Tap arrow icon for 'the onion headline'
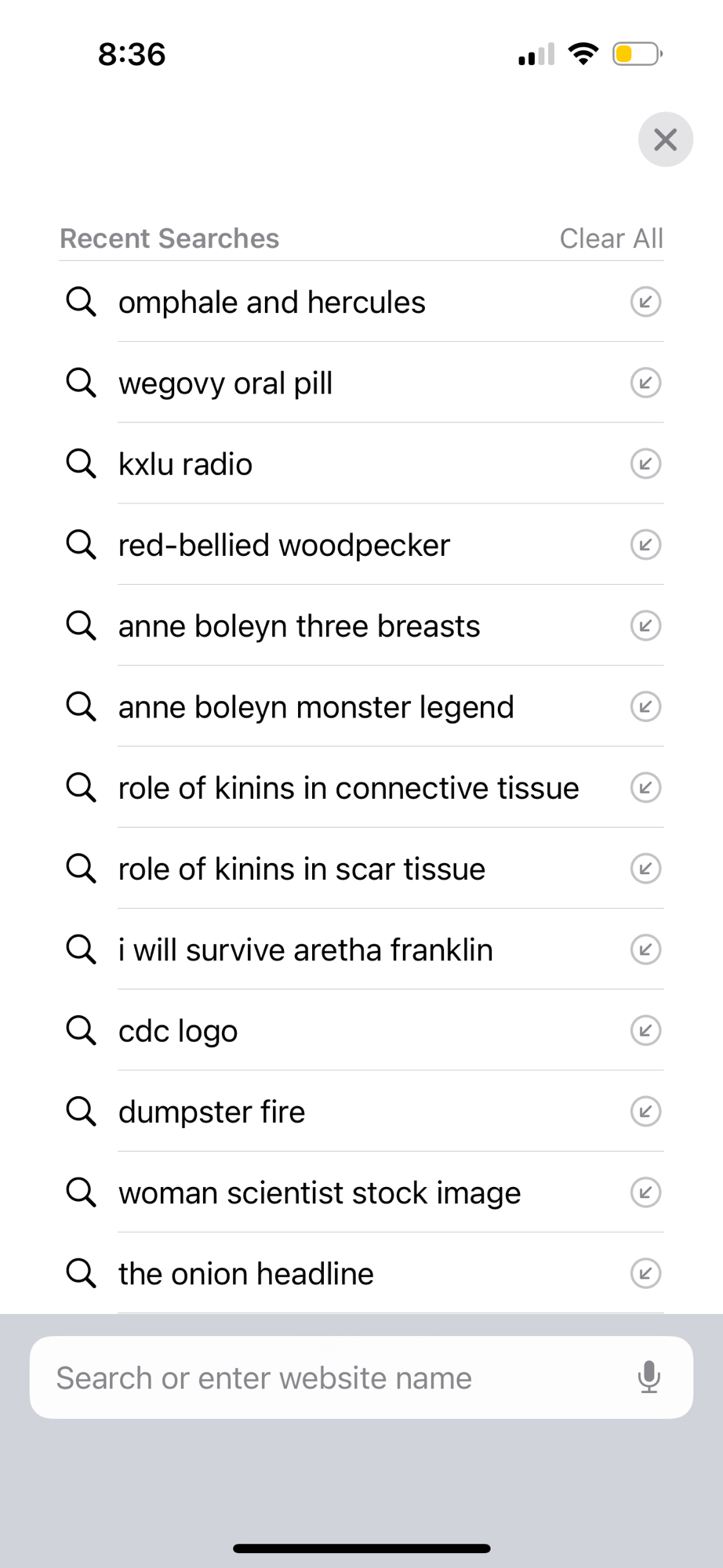This screenshot has height=1568, width=723. click(645, 1273)
